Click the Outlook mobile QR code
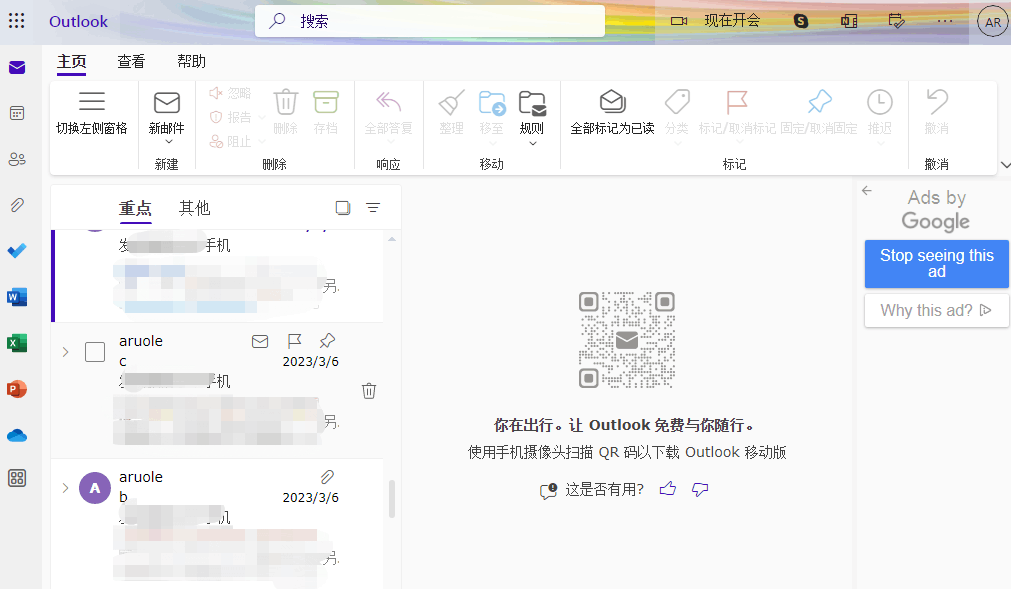 (627, 340)
